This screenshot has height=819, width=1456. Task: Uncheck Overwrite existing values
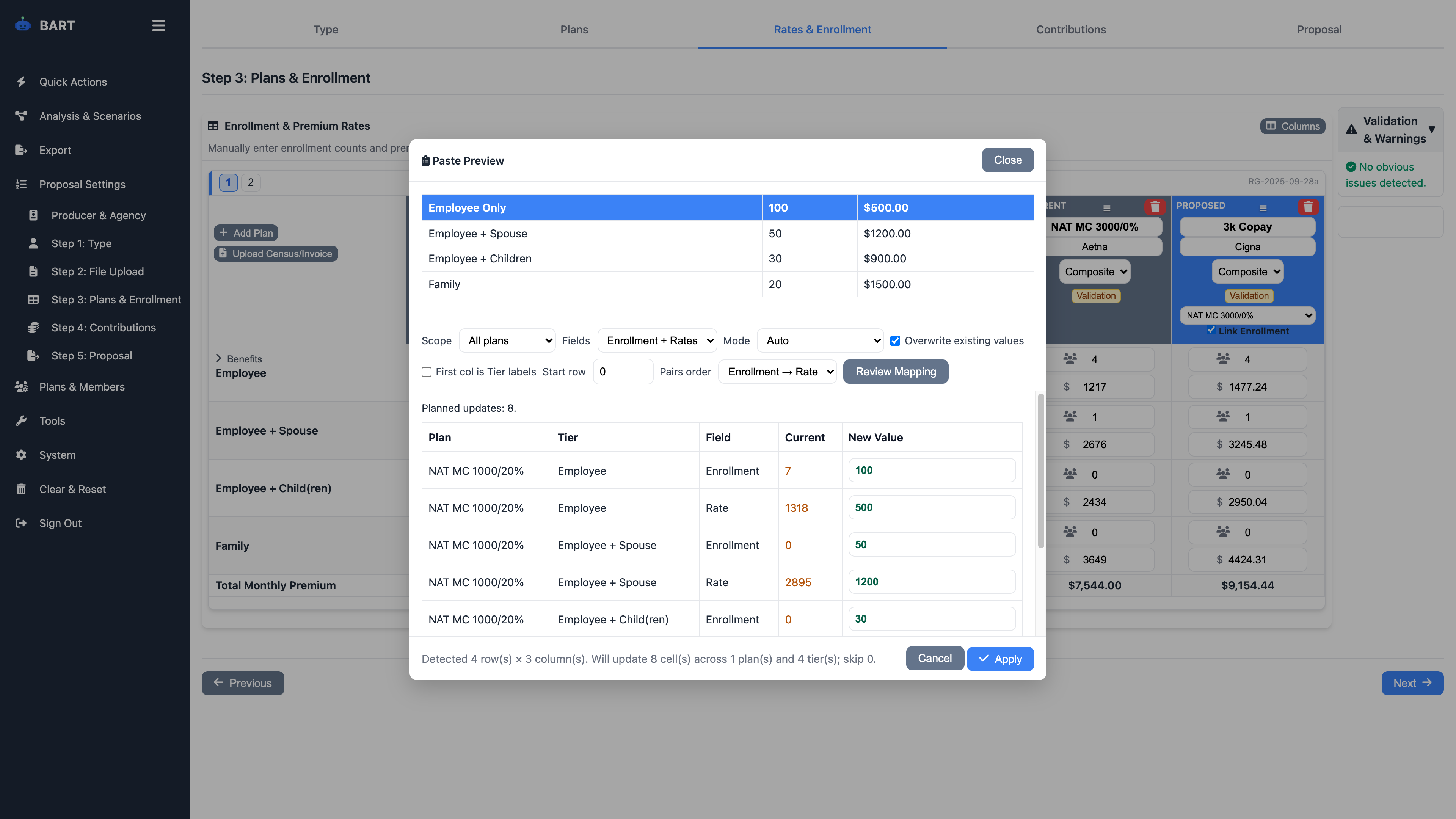[x=895, y=340]
